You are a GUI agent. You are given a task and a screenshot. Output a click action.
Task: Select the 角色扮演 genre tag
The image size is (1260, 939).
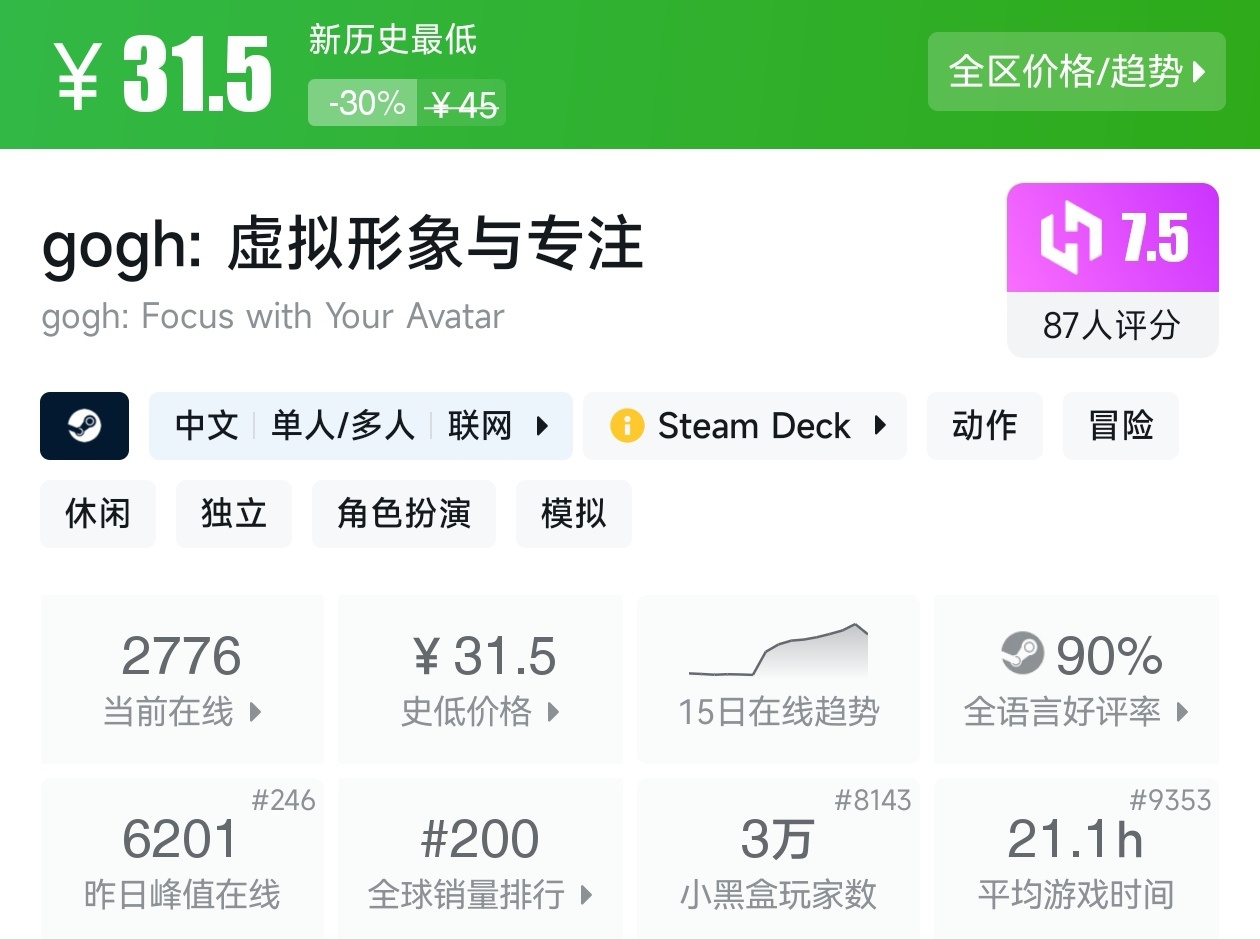[x=404, y=514]
